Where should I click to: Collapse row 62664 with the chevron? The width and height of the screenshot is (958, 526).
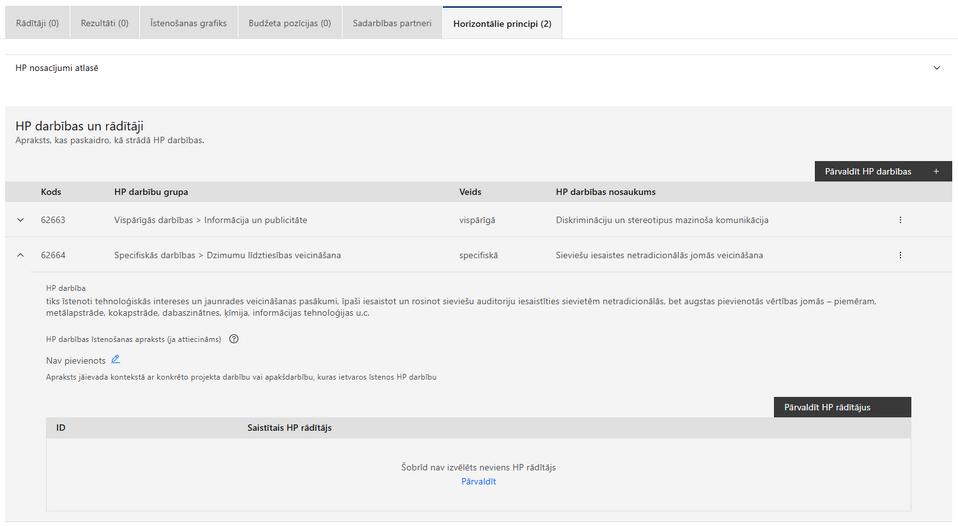coord(20,255)
